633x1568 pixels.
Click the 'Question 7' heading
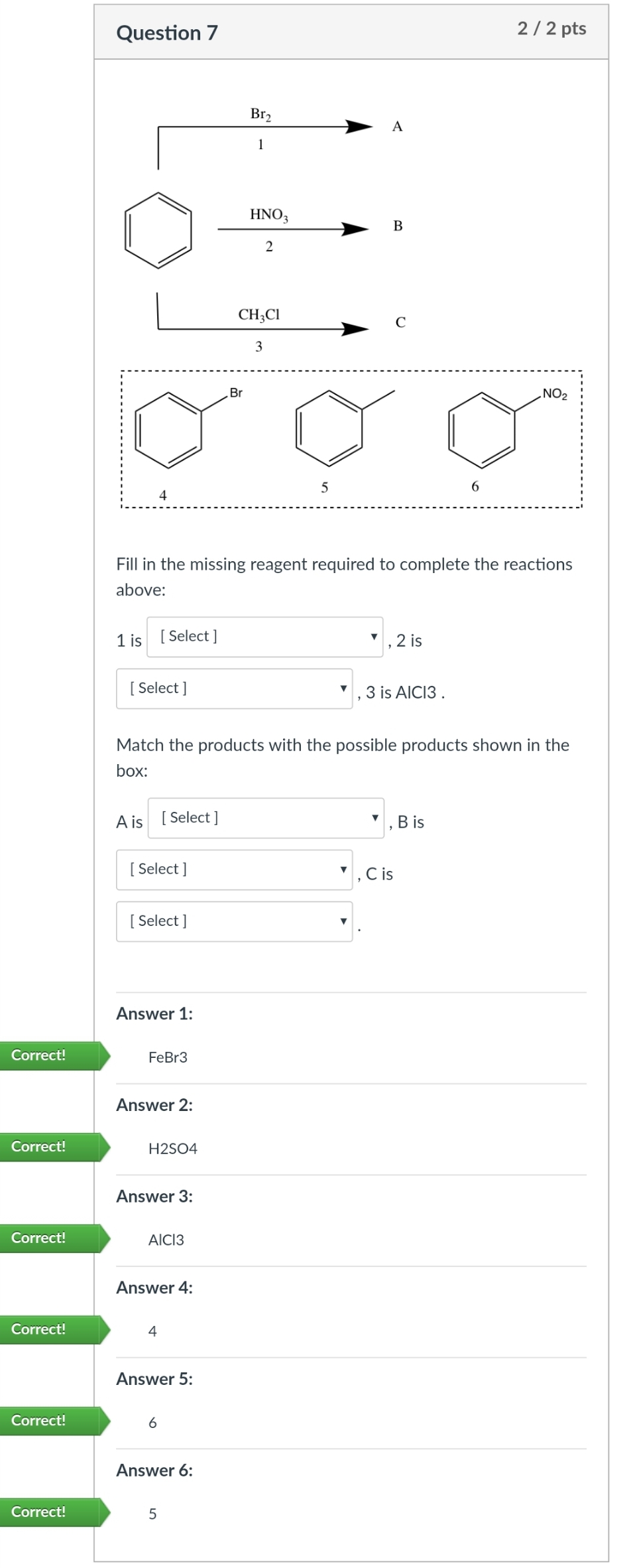tap(167, 33)
